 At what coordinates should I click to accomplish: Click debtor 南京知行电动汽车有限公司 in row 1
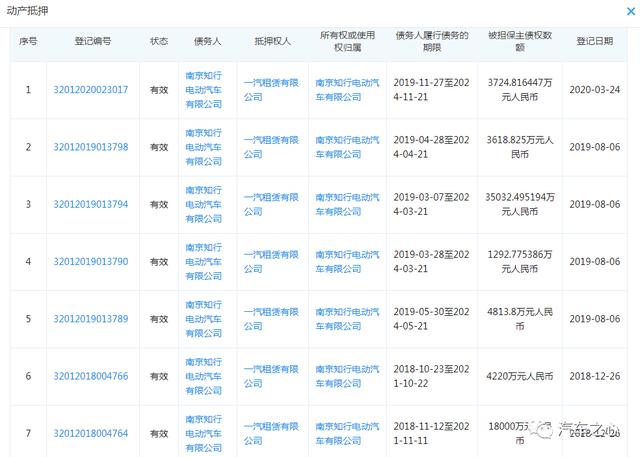coord(204,90)
